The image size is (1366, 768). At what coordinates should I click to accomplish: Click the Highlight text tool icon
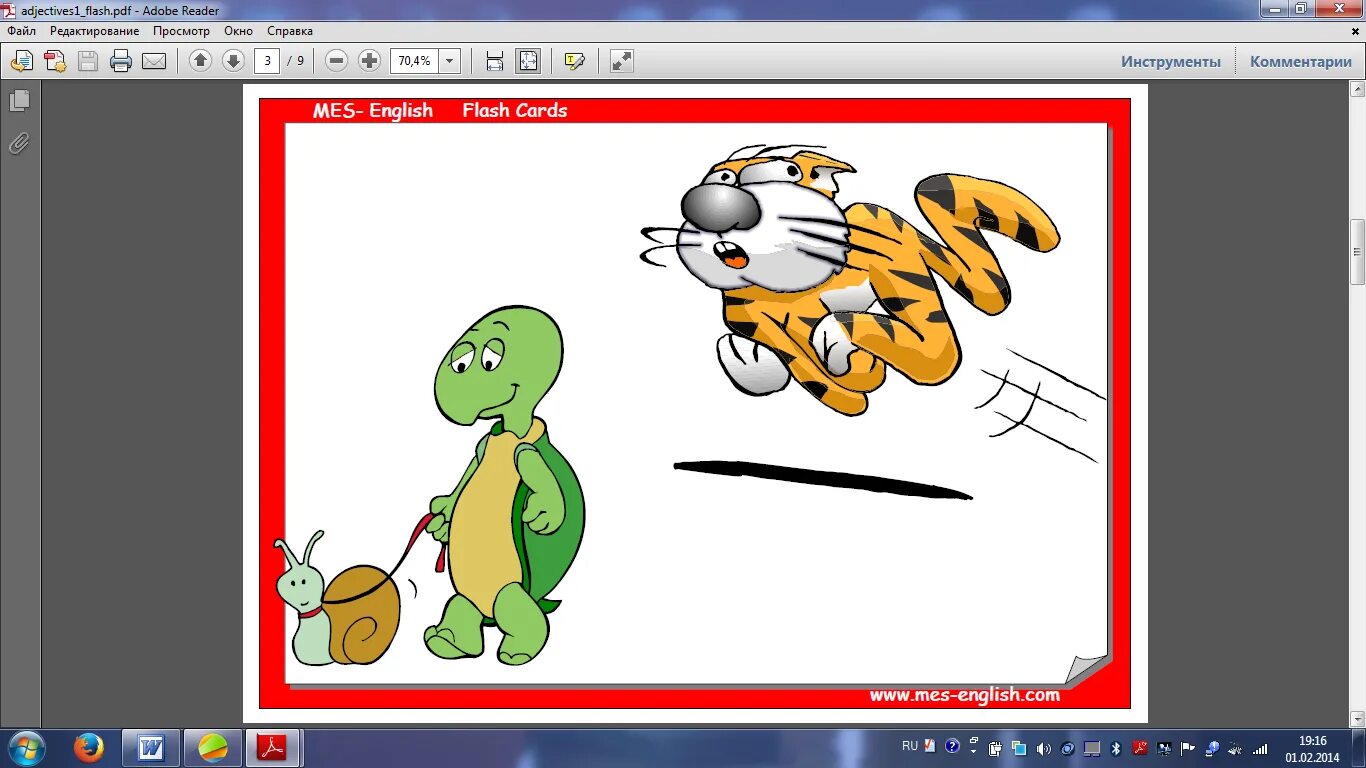574,61
